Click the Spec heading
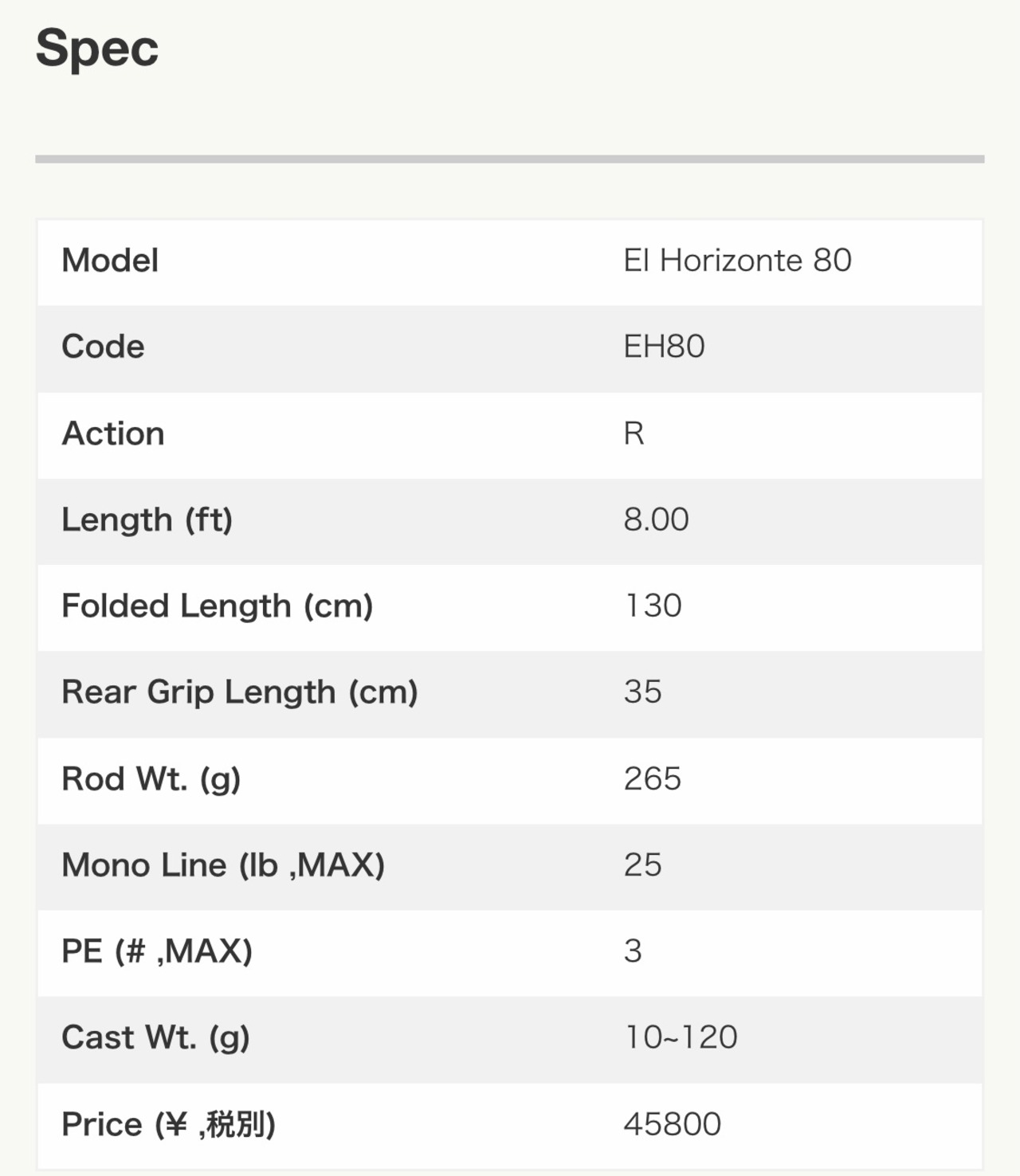Screen dimensions: 1020x1176 click(97, 49)
